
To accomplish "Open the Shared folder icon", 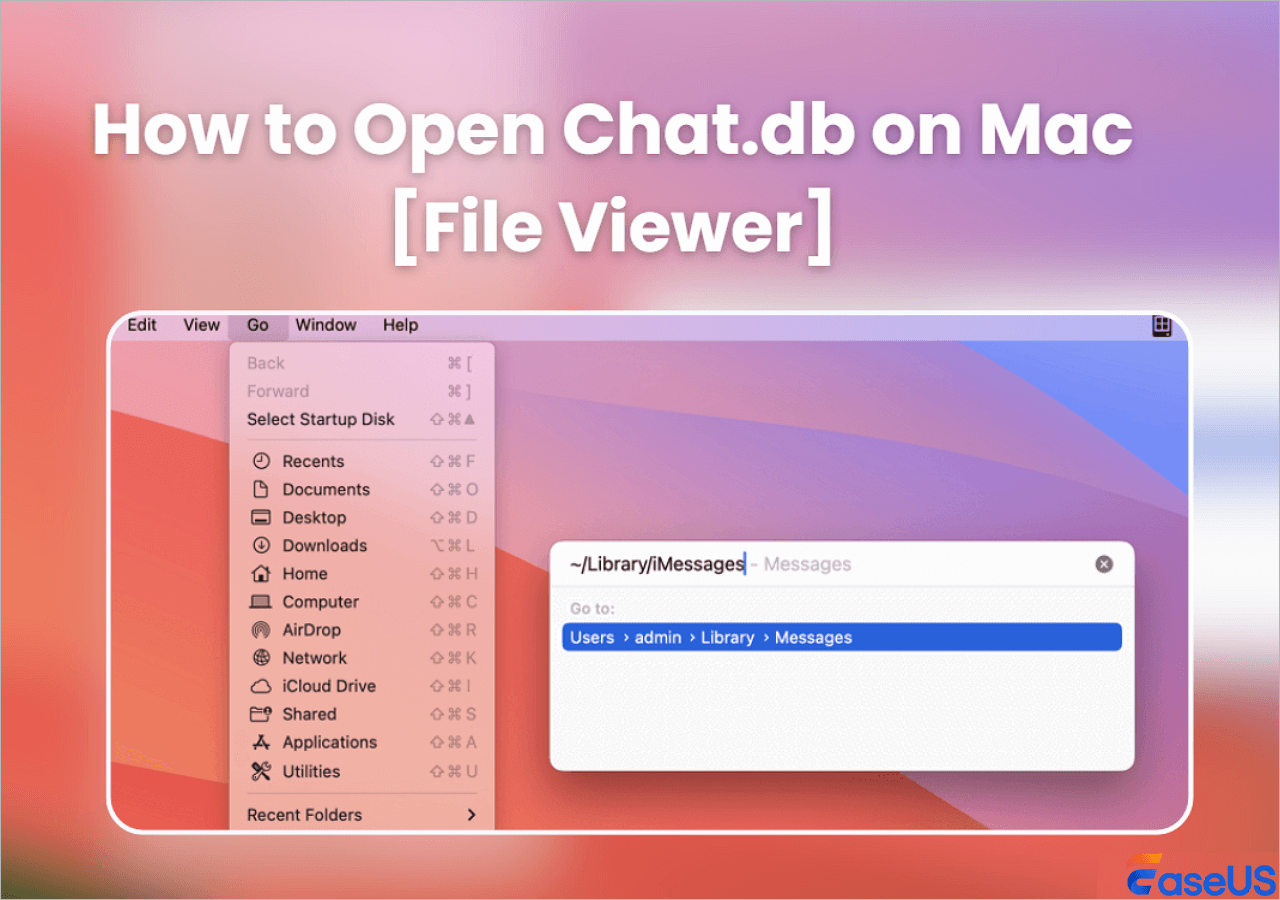I will [x=262, y=714].
